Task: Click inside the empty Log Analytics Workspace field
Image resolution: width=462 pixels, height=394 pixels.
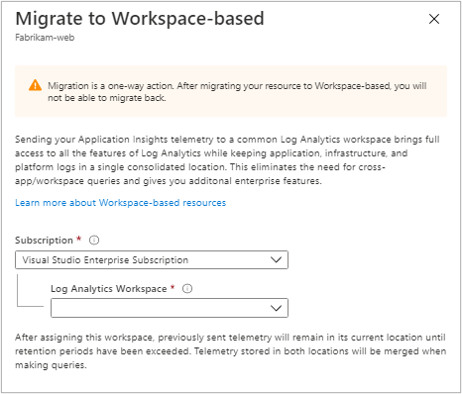Action: click(169, 308)
